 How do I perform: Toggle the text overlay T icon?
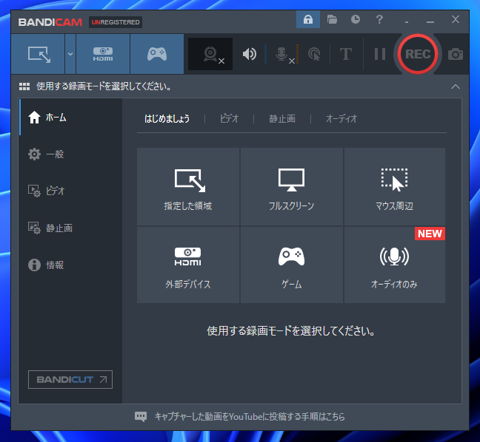(x=346, y=54)
